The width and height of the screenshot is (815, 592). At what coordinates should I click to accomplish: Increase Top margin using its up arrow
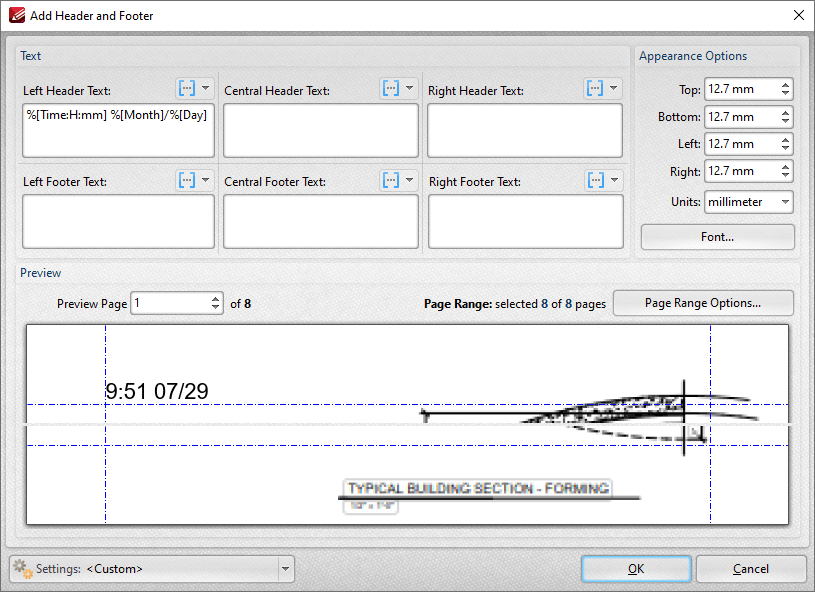(x=786, y=85)
